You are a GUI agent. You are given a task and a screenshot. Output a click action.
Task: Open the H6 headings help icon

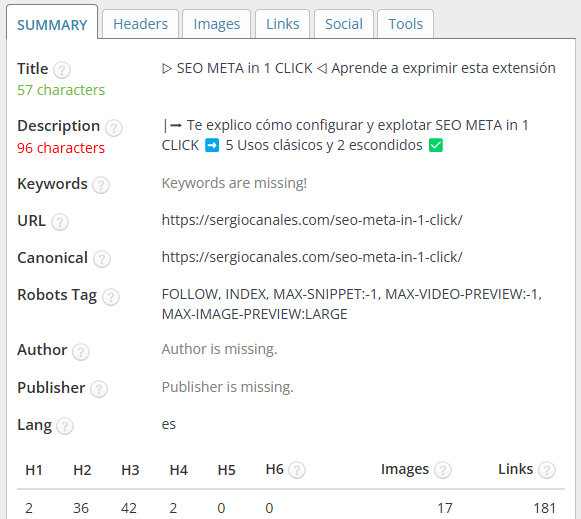point(297,470)
